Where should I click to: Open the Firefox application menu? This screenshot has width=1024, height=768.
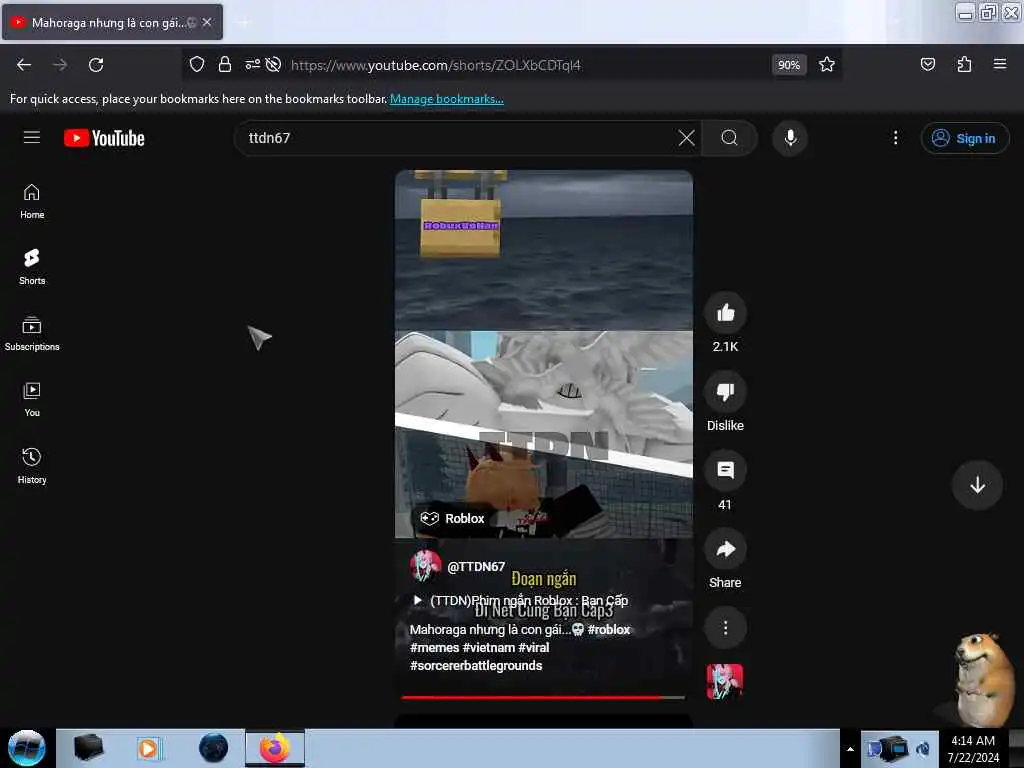pyautogui.click(x=999, y=65)
